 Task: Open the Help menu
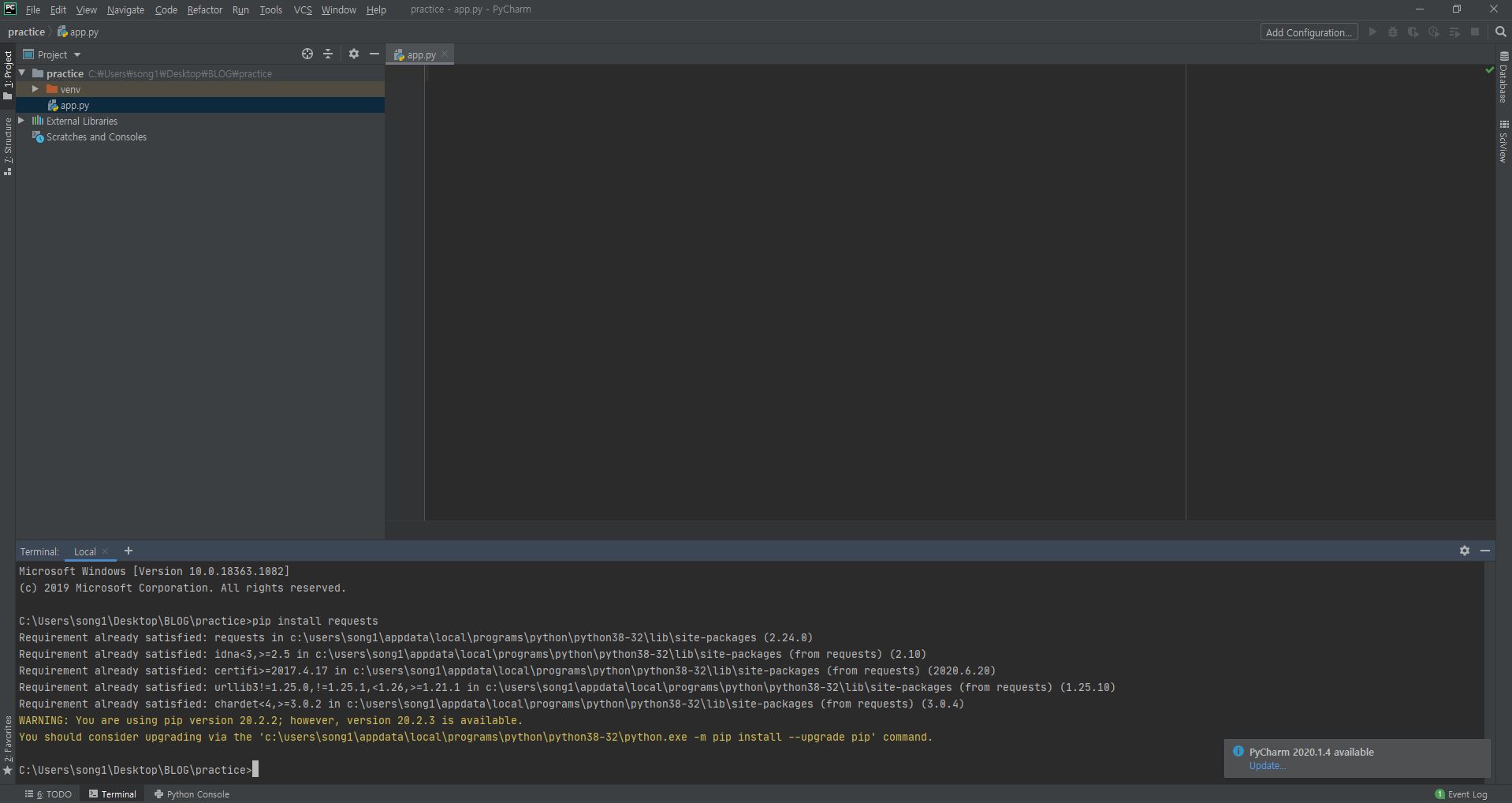coord(376,9)
